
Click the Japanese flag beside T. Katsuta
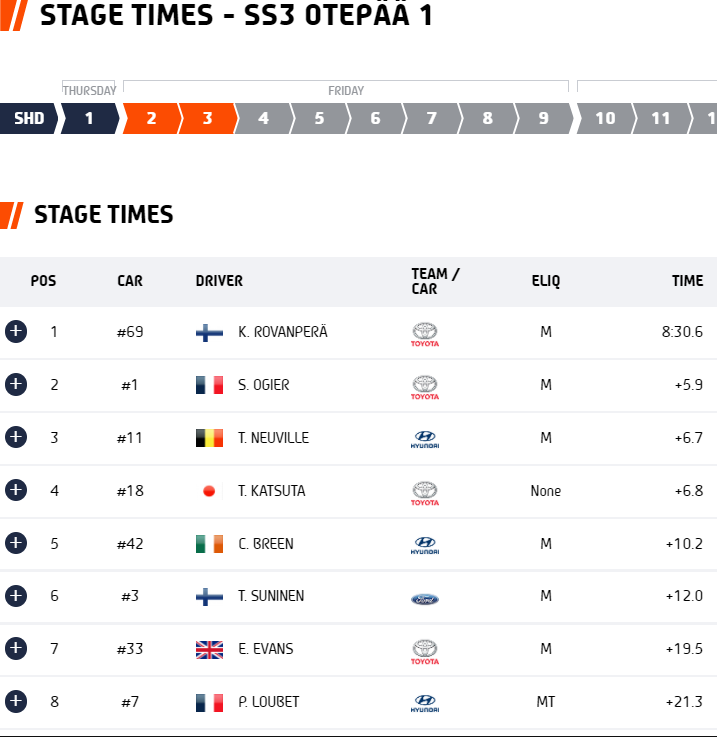[x=209, y=491]
